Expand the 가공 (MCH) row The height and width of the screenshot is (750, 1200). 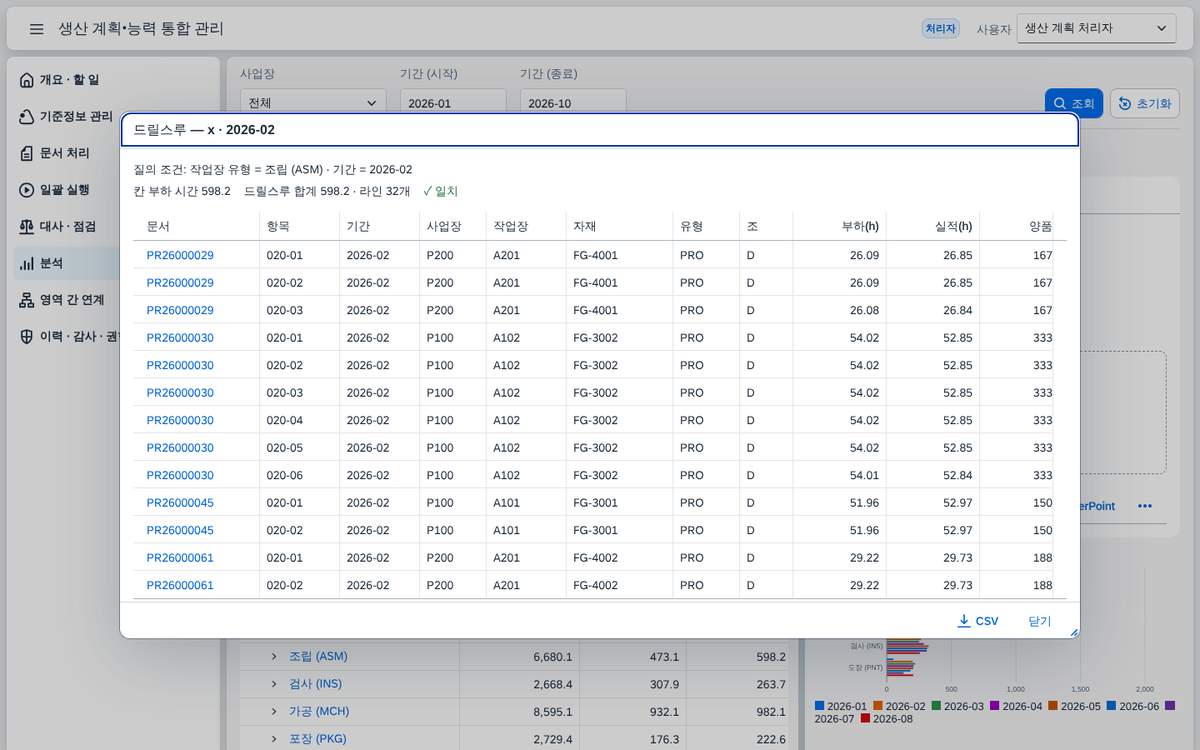coord(273,712)
